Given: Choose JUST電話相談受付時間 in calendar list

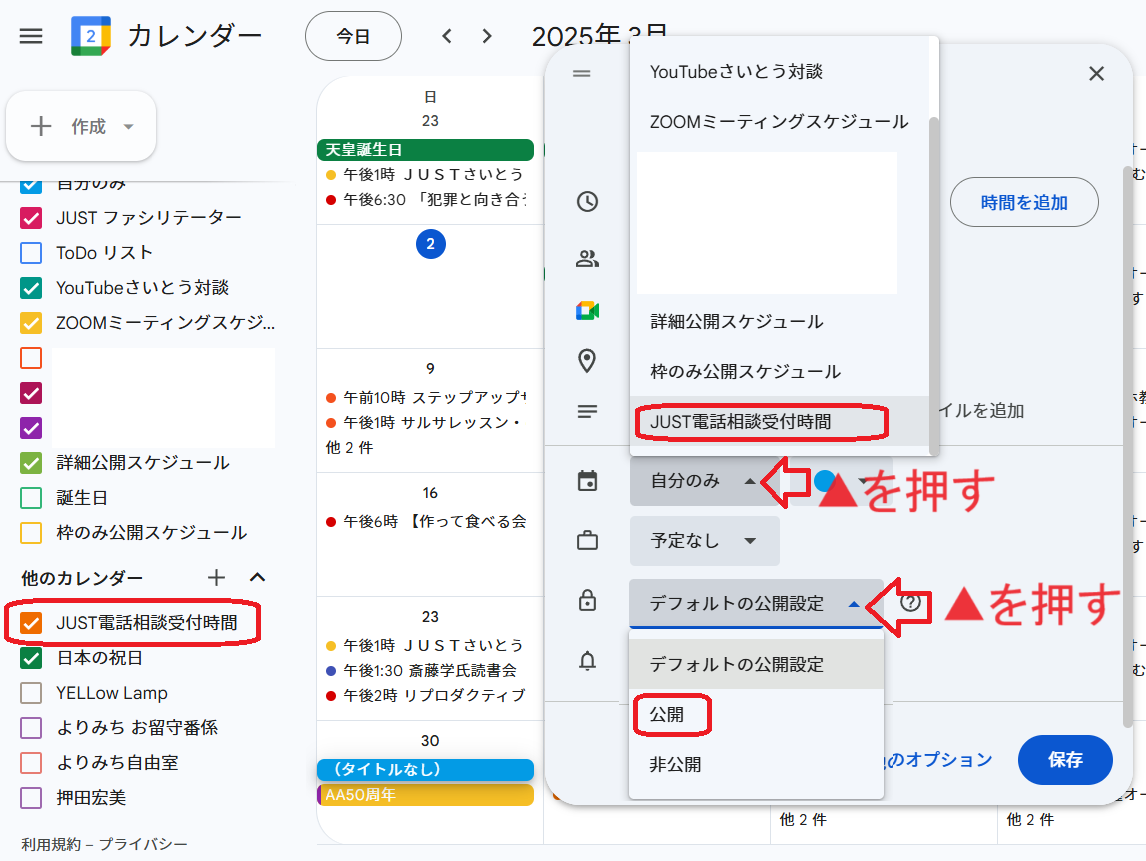Looking at the screenshot, I should 740,421.
